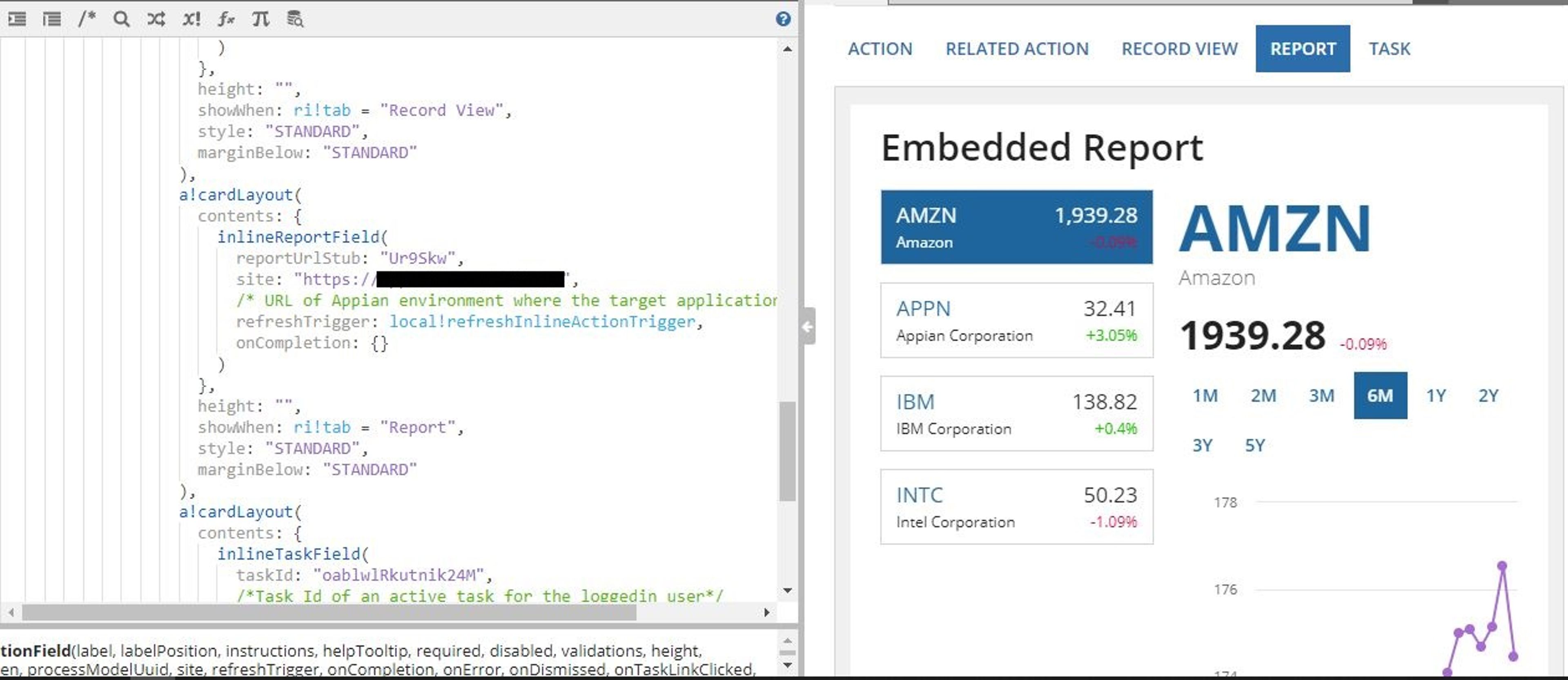Viewport: 1568px width, 680px height.
Task: Choose the 2Y time range
Action: 1488,396
